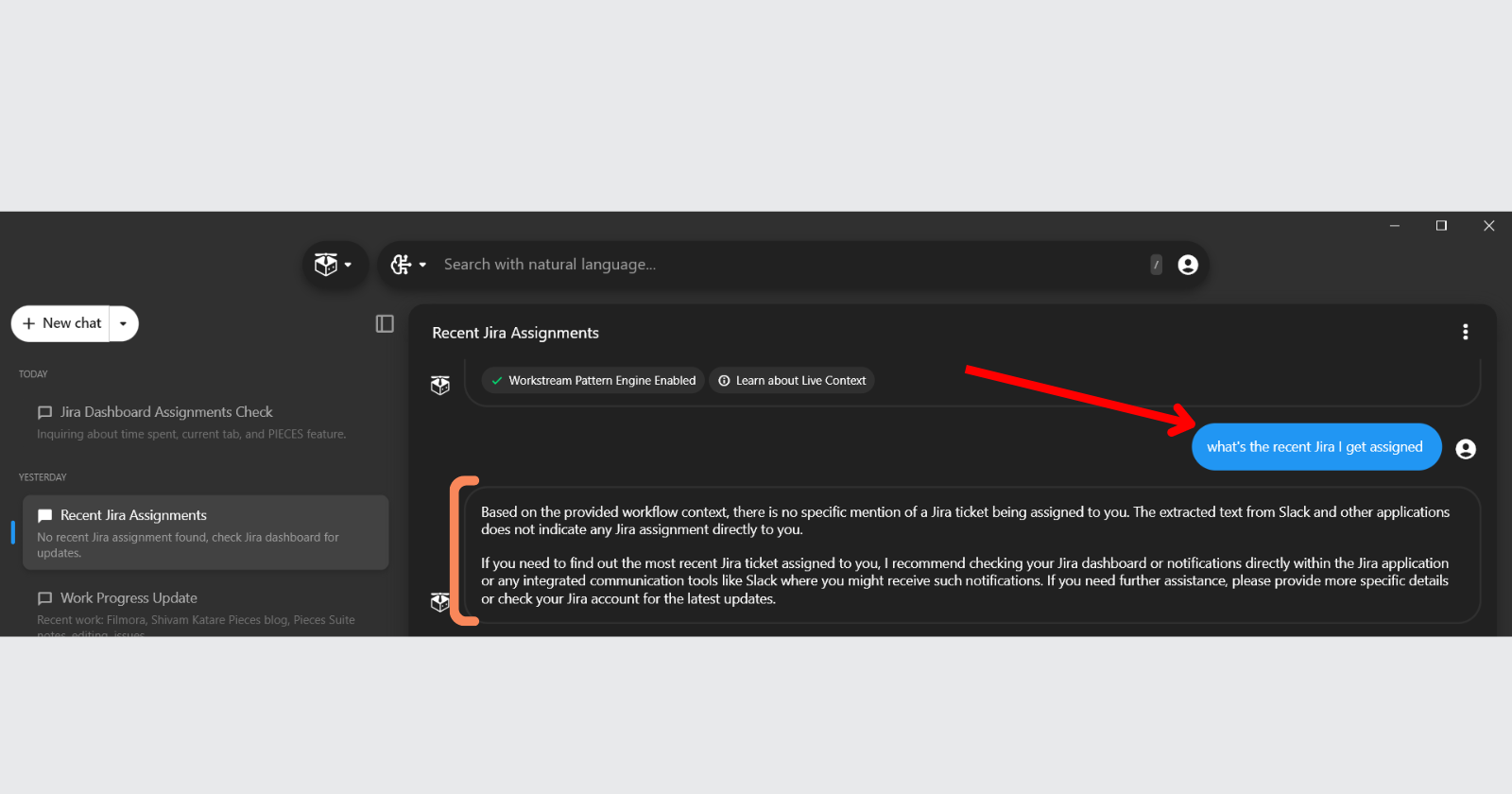
Task: Click chat icon beside Work Progress Update
Action: [44, 598]
